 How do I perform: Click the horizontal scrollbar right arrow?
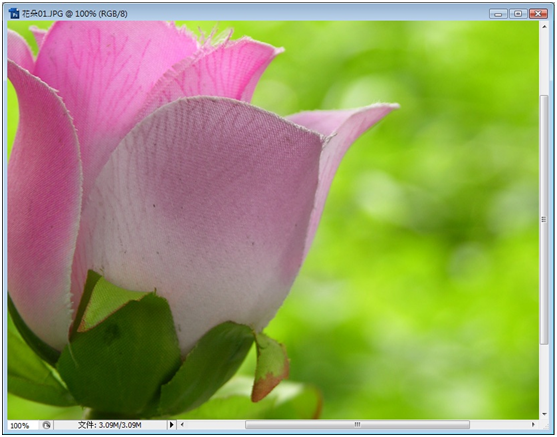[533, 425]
